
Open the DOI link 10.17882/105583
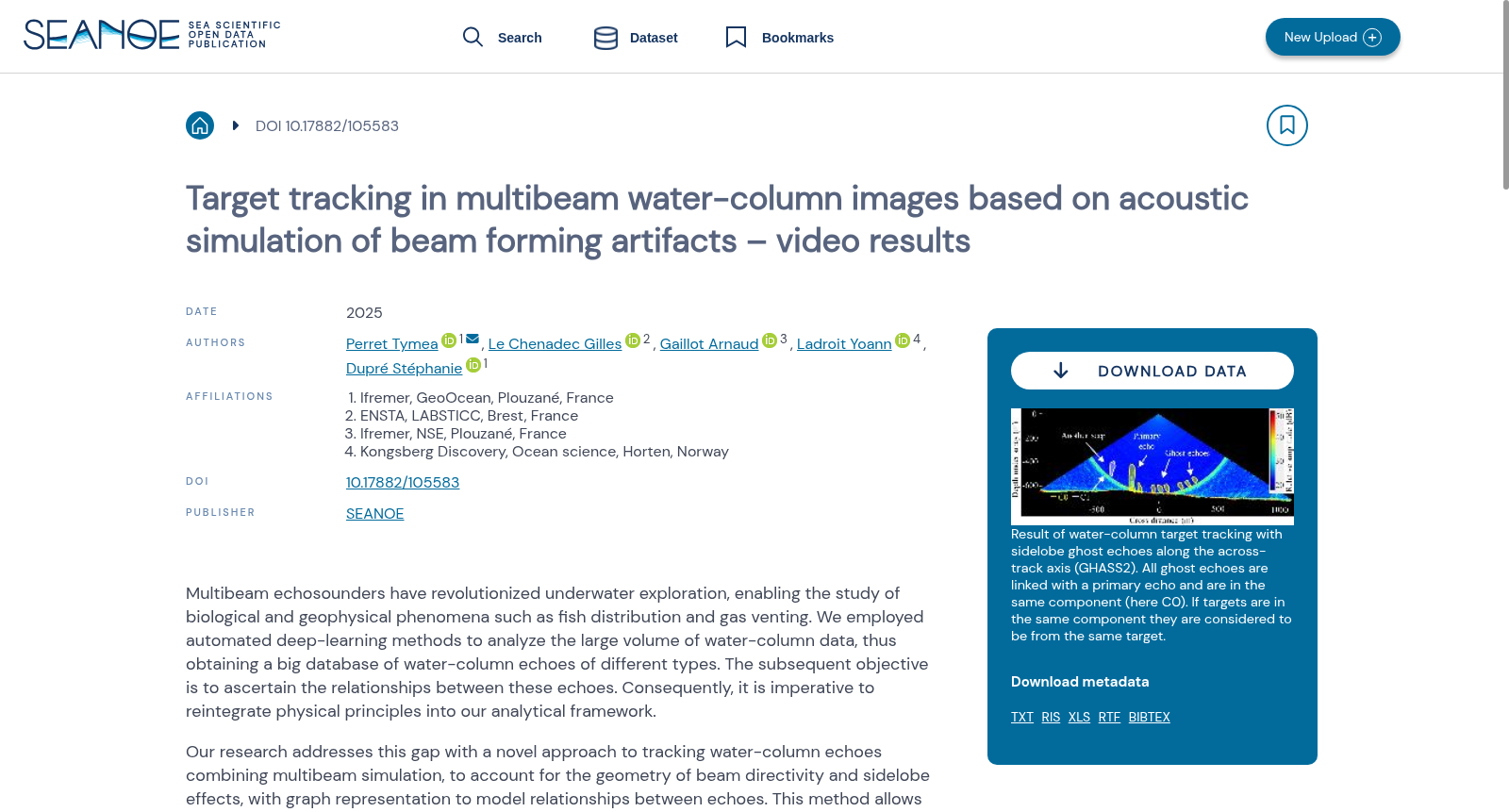tap(403, 483)
